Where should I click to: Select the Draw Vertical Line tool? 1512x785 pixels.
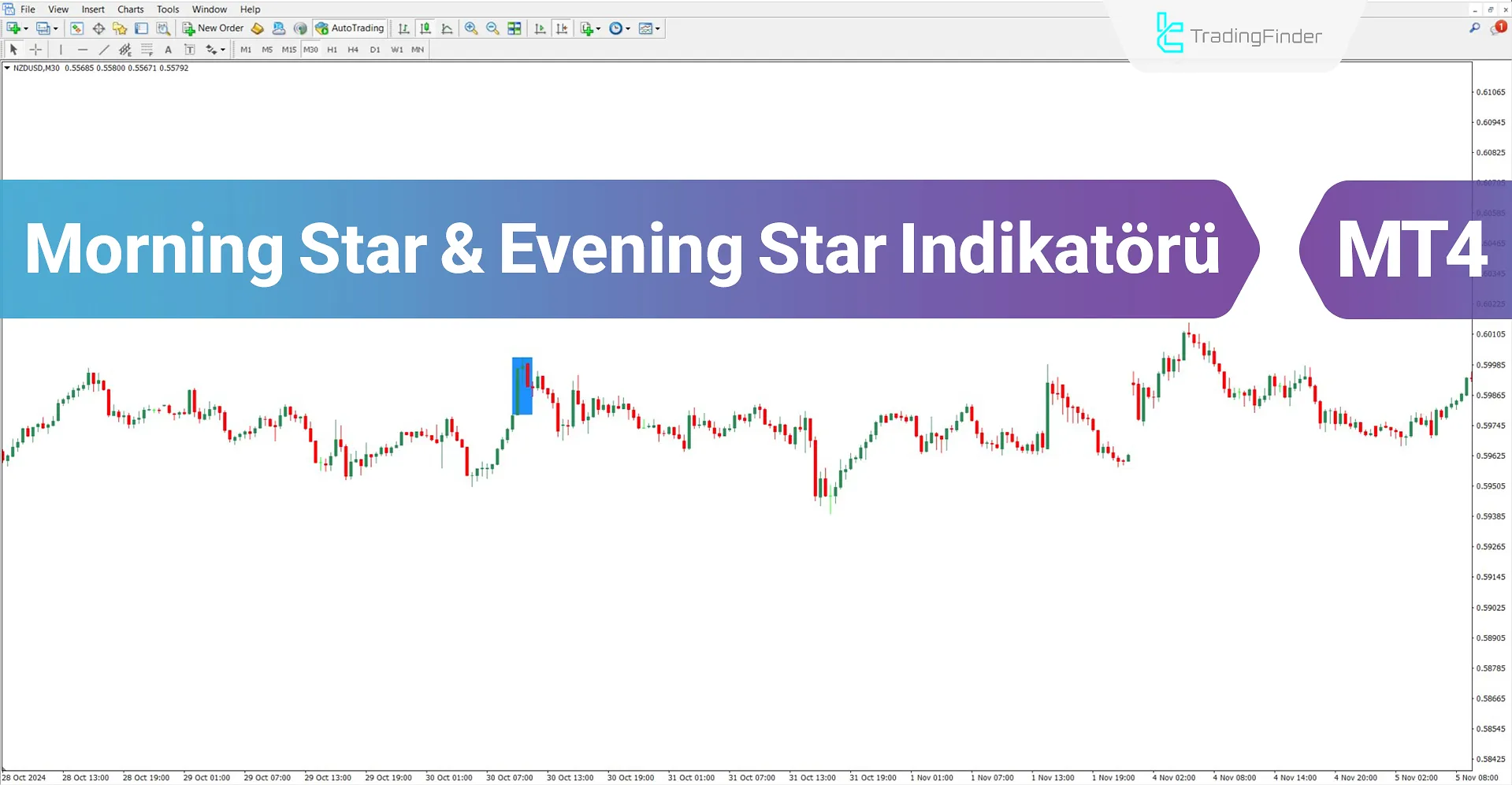pyautogui.click(x=61, y=49)
